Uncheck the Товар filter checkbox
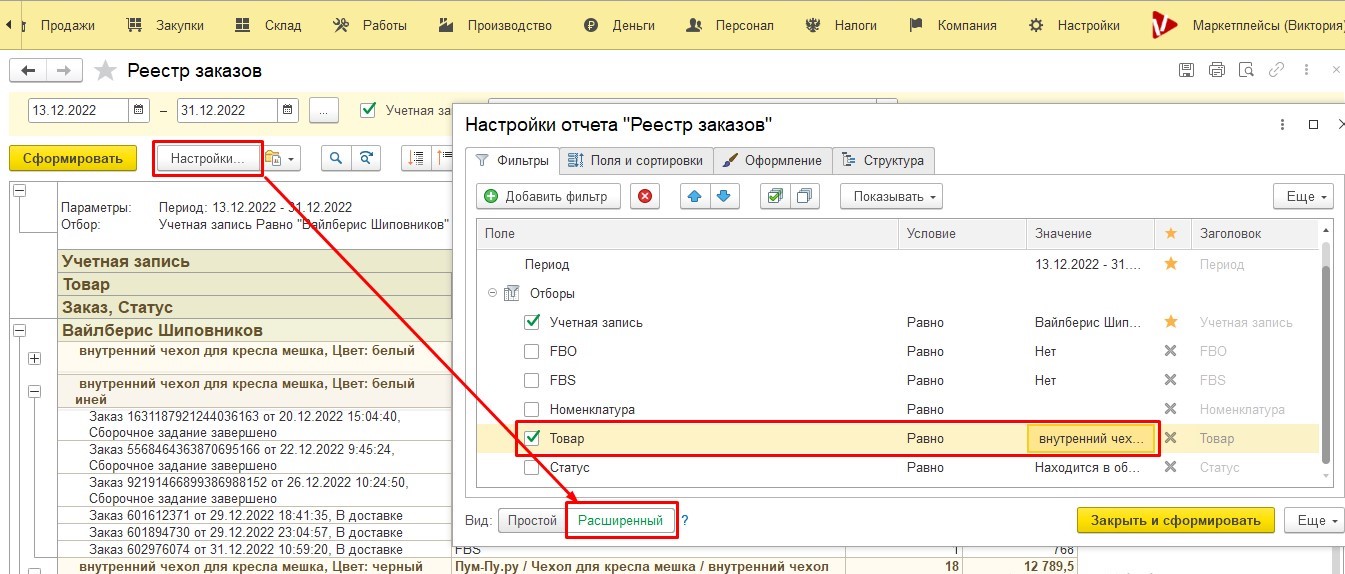The width and height of the screenshot is (1345, 574). point(533,438)
